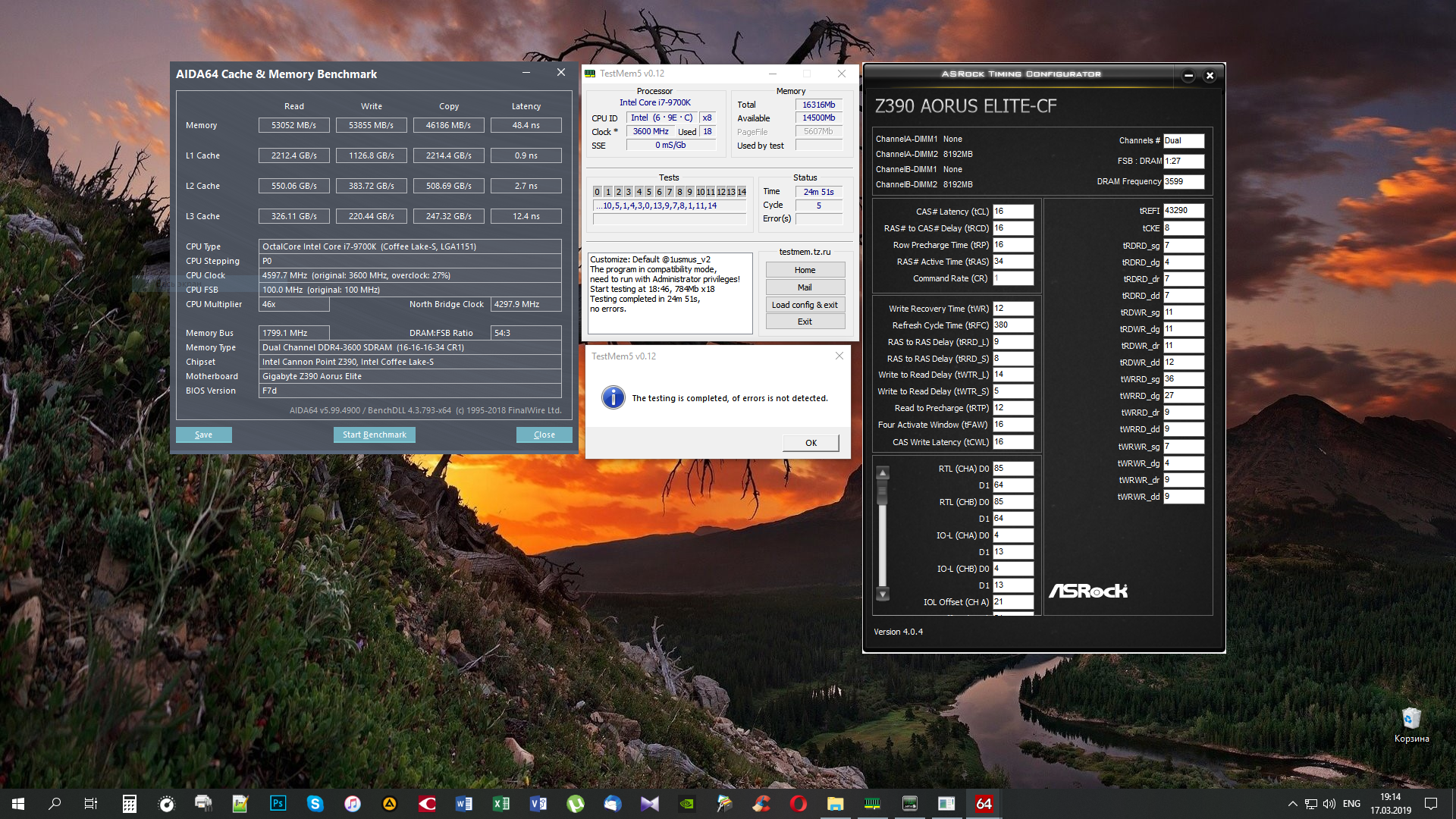This screenshot has height=819, width=1456.
Task: Open uTorrent taskbar icon
Action: (576, 803)
